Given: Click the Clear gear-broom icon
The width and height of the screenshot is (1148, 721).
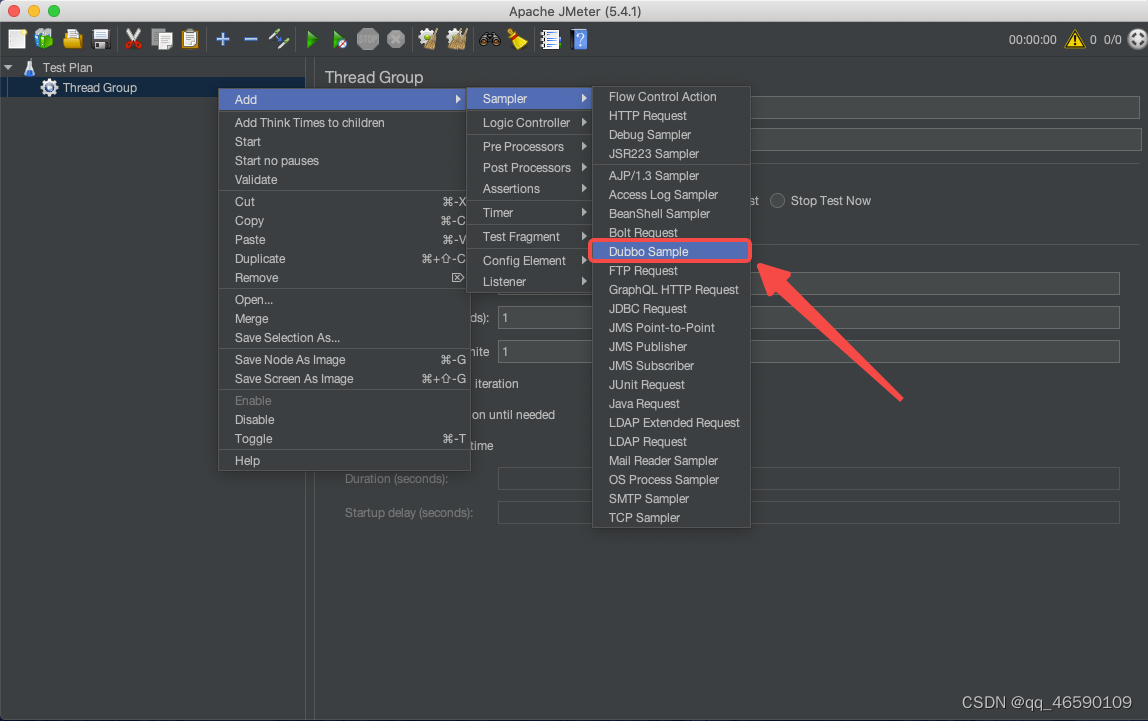Looking at the screenshot, I should (428, 39).
